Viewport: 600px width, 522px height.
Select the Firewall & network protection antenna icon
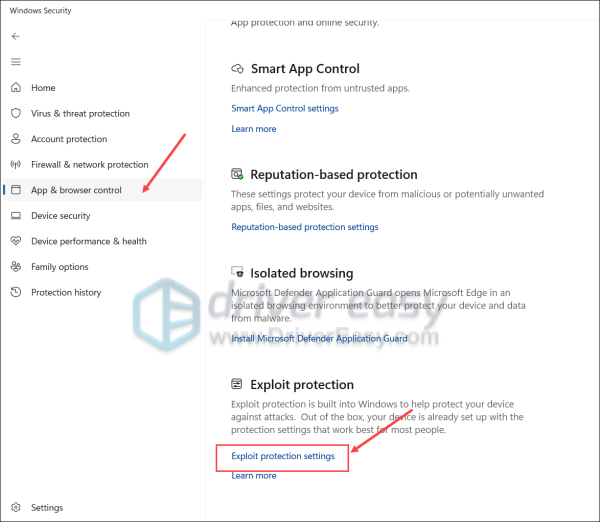[x=16, y=165]
